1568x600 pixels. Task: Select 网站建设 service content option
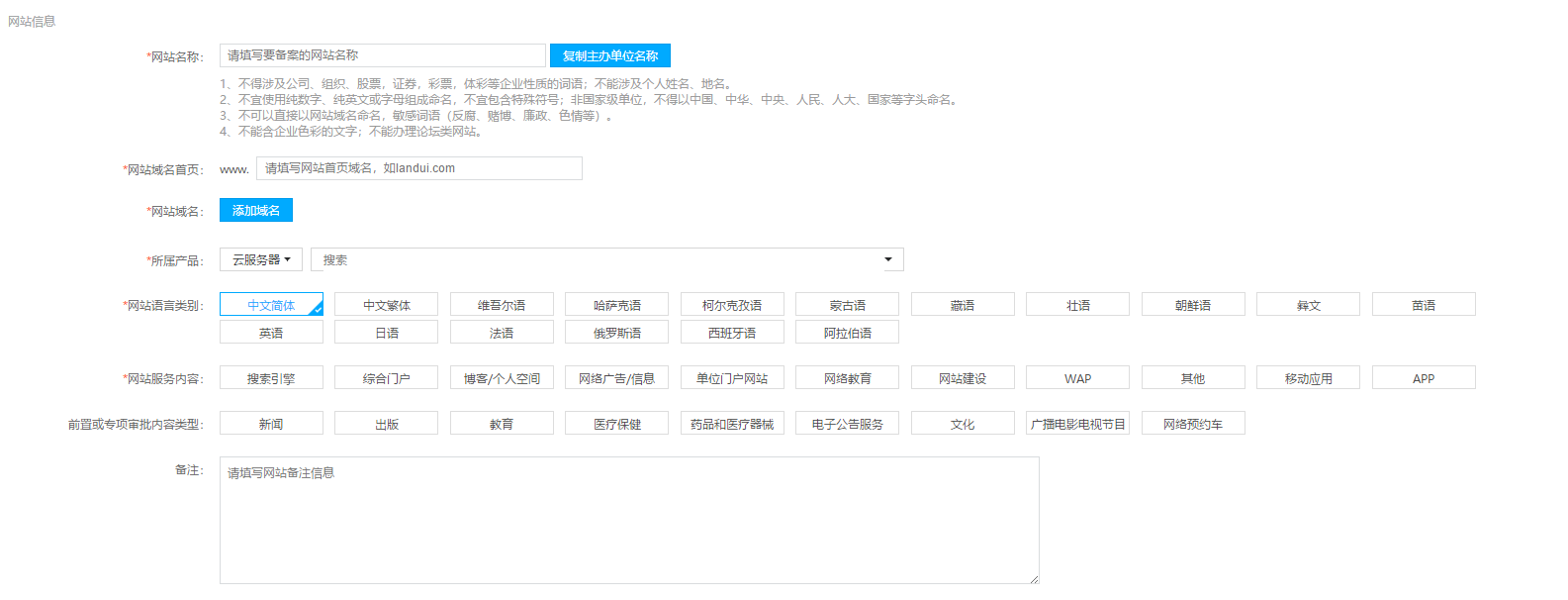point(963,378)
